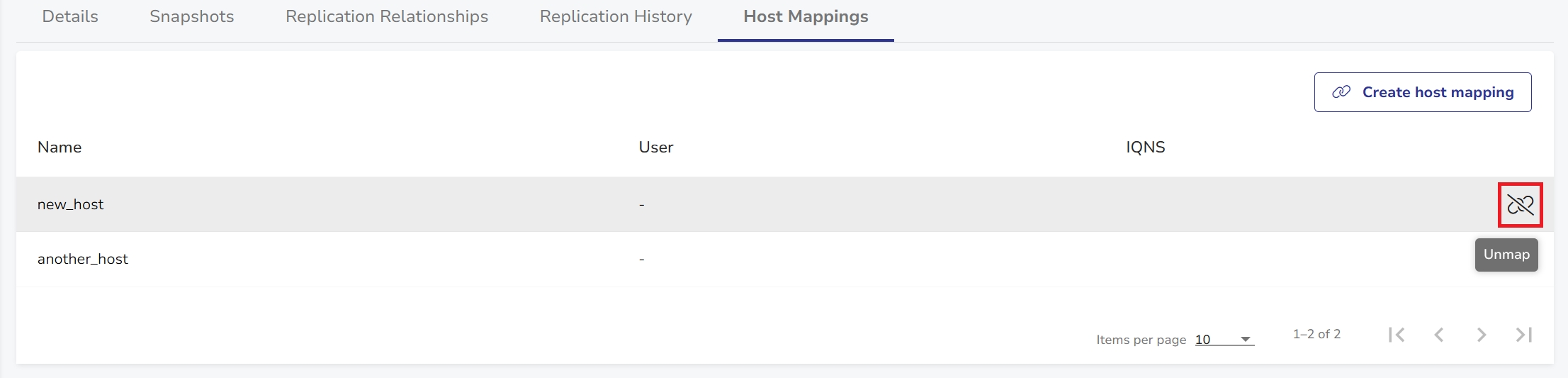The height and width of the screenshot is (378, 1568).
Task: Click the Name column header
Action: tap(60, 148)
